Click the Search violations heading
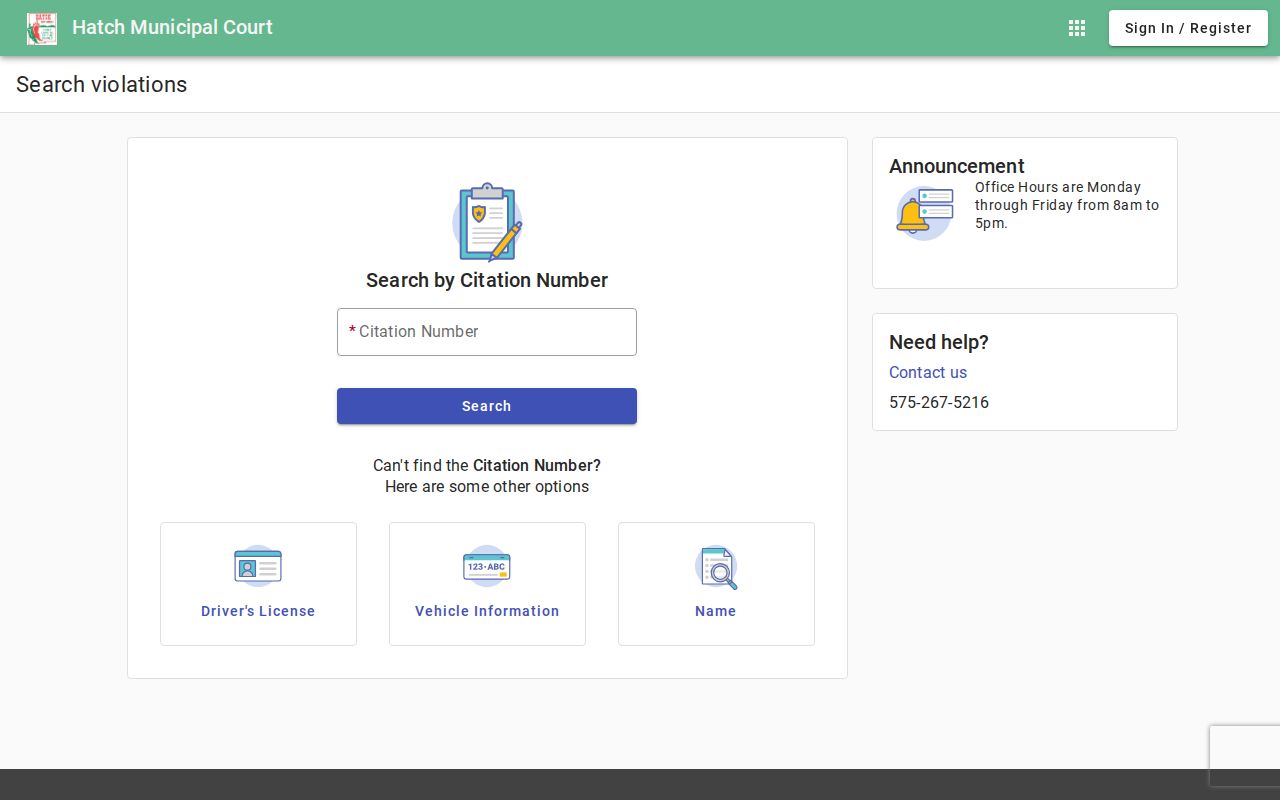This screenshot has height=800, width=1280. tap(102, 84)
